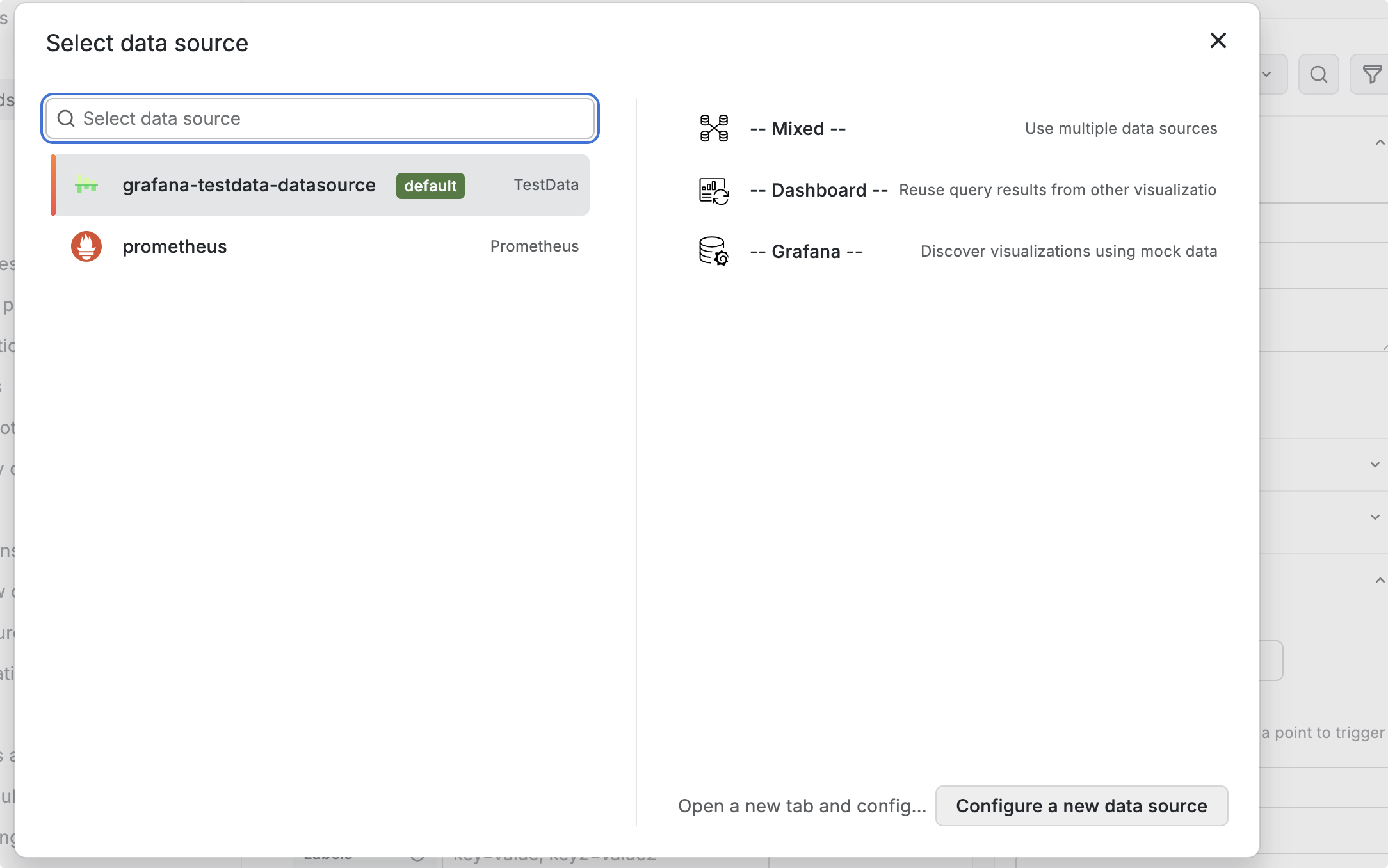Choose the -- Grafana -- option
Viewport: 1388px width, 868px height.
click(805, 252)
